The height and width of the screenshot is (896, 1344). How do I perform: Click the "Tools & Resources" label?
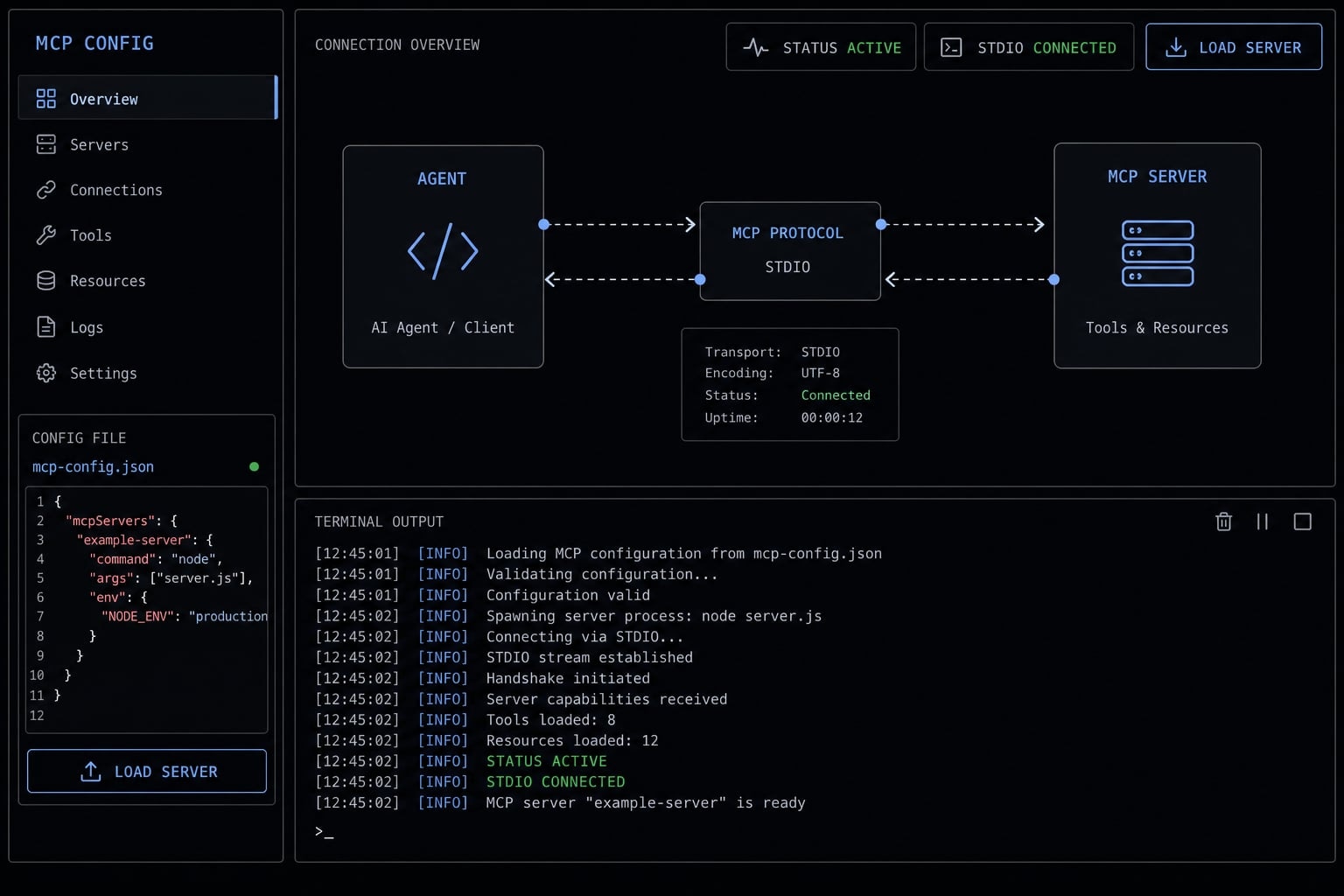point(1157,327)
